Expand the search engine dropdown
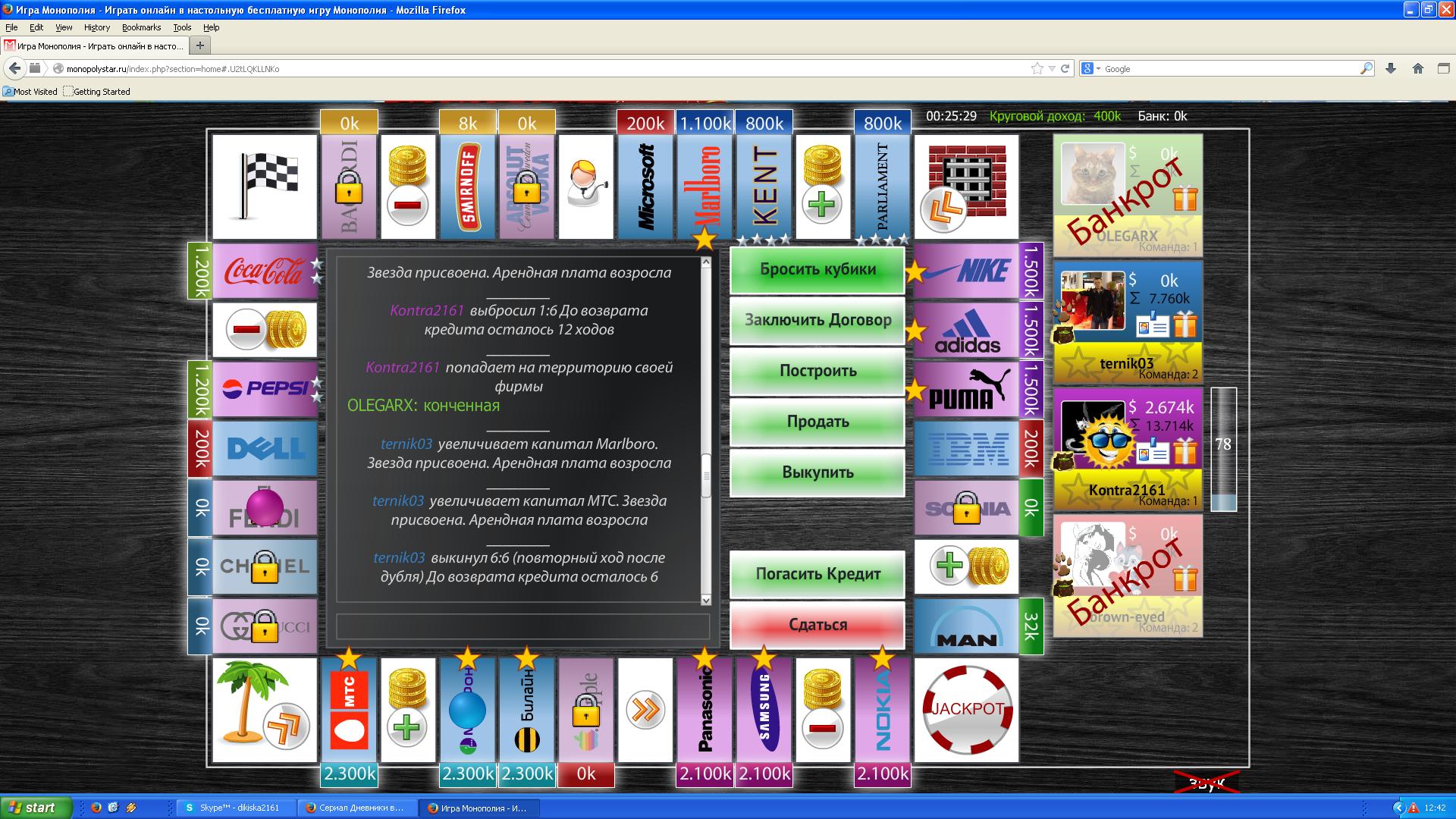1456x819 pixels. click(x=1090, y=68)
